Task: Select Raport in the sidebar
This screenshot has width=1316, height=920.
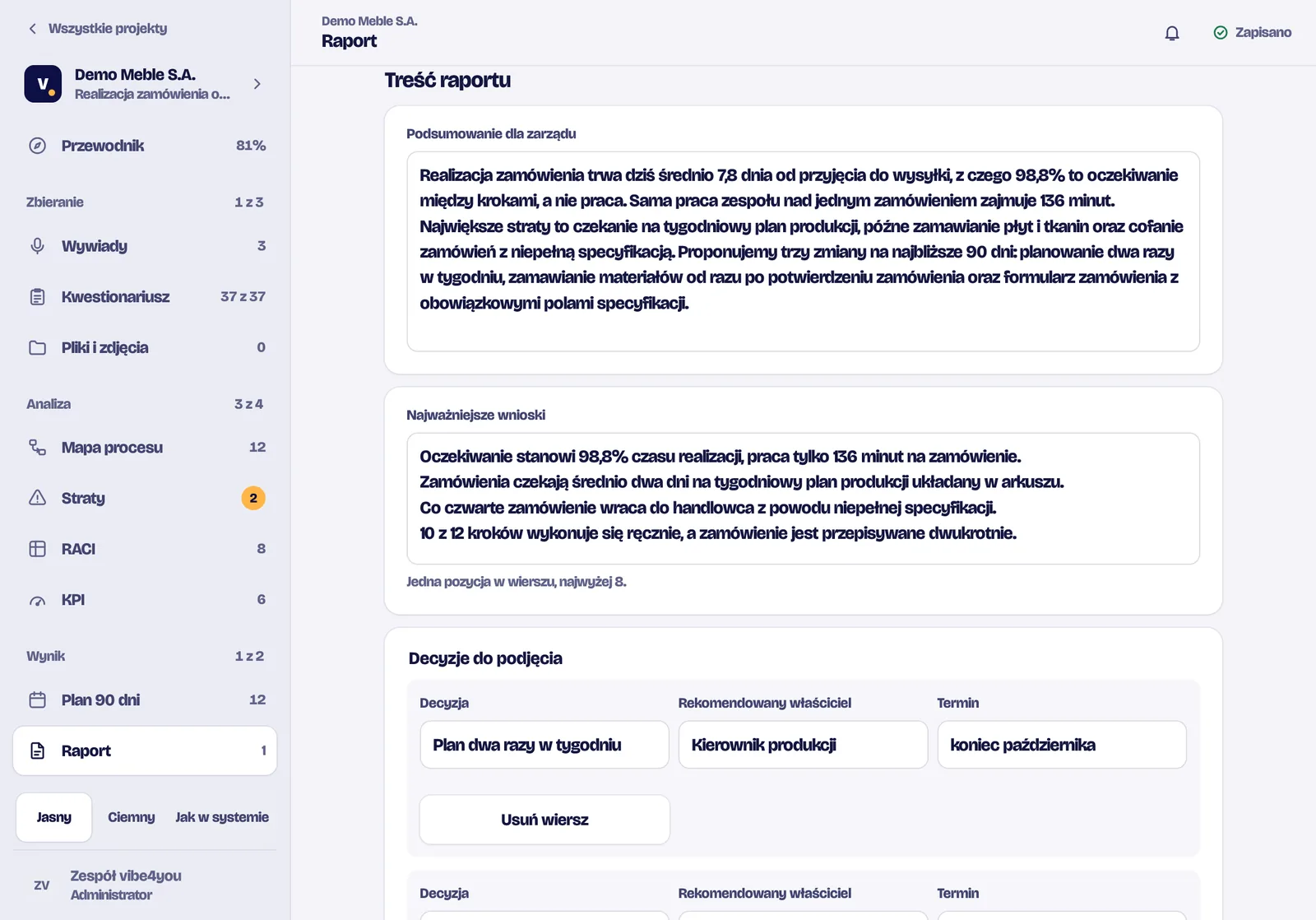Action: tap(145, 750)
